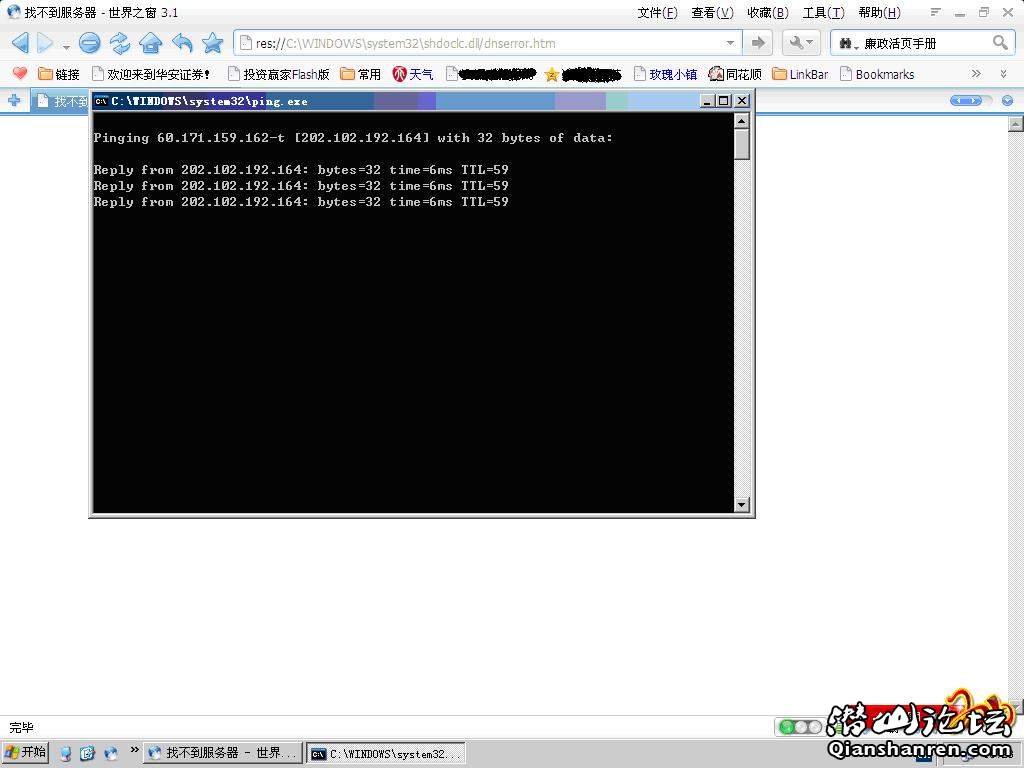
Task: Open the 文件(F) menu
Action: tap(657, 12)
